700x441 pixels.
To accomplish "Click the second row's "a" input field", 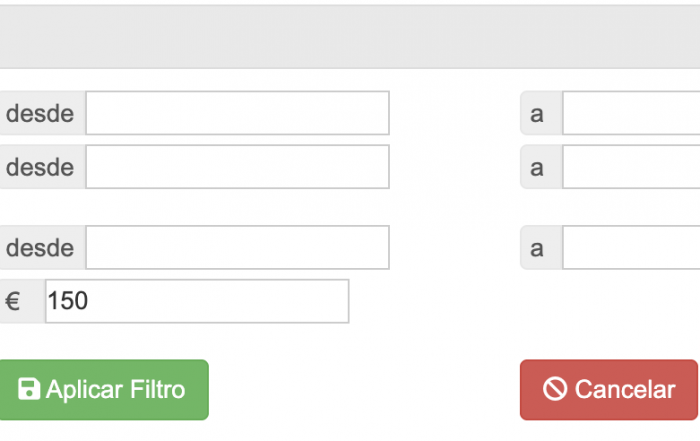I will tap(630, 167).
